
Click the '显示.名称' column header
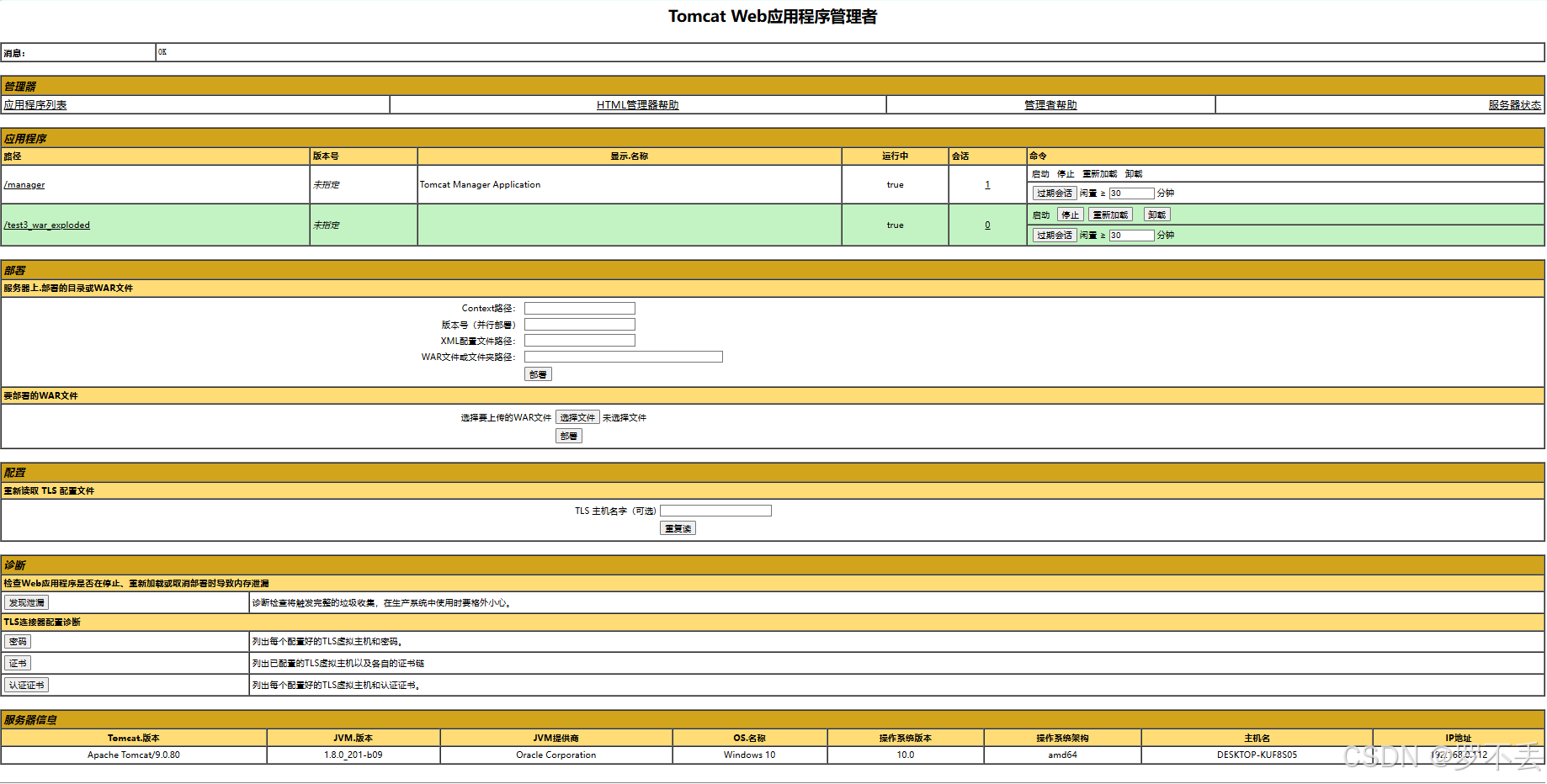coord(630,156)
